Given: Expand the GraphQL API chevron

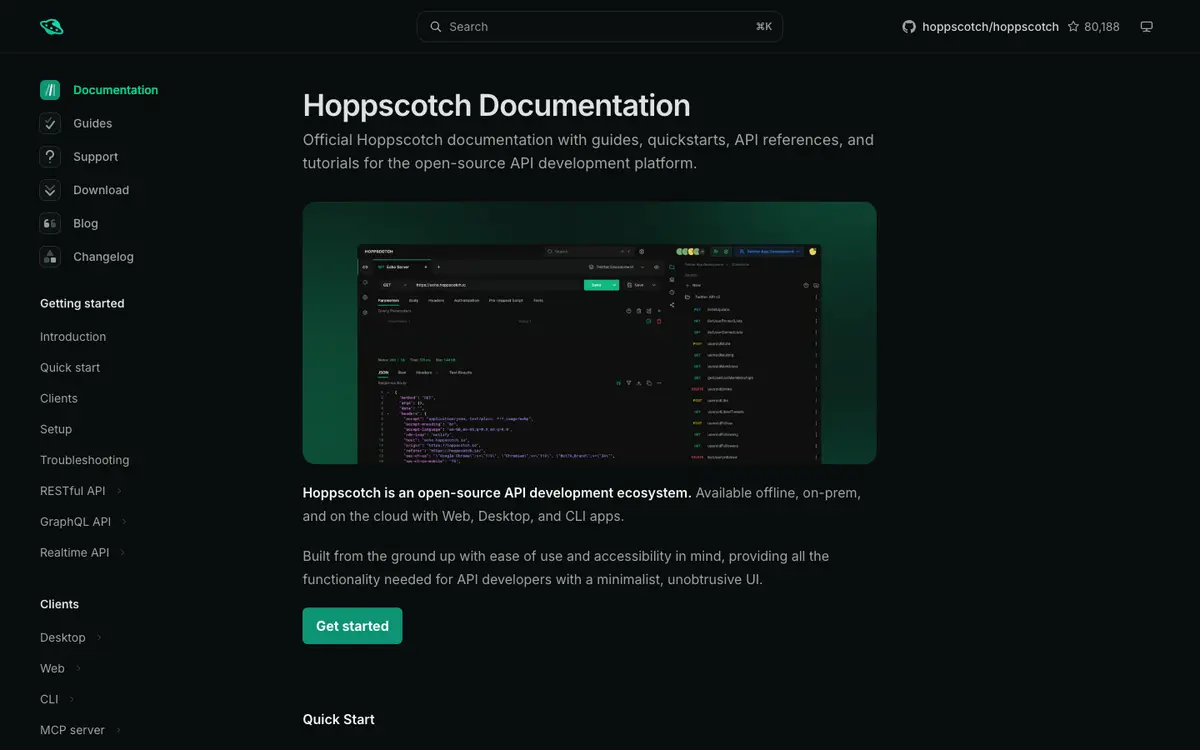Looking at the screenshot, I should coord(125,522).
